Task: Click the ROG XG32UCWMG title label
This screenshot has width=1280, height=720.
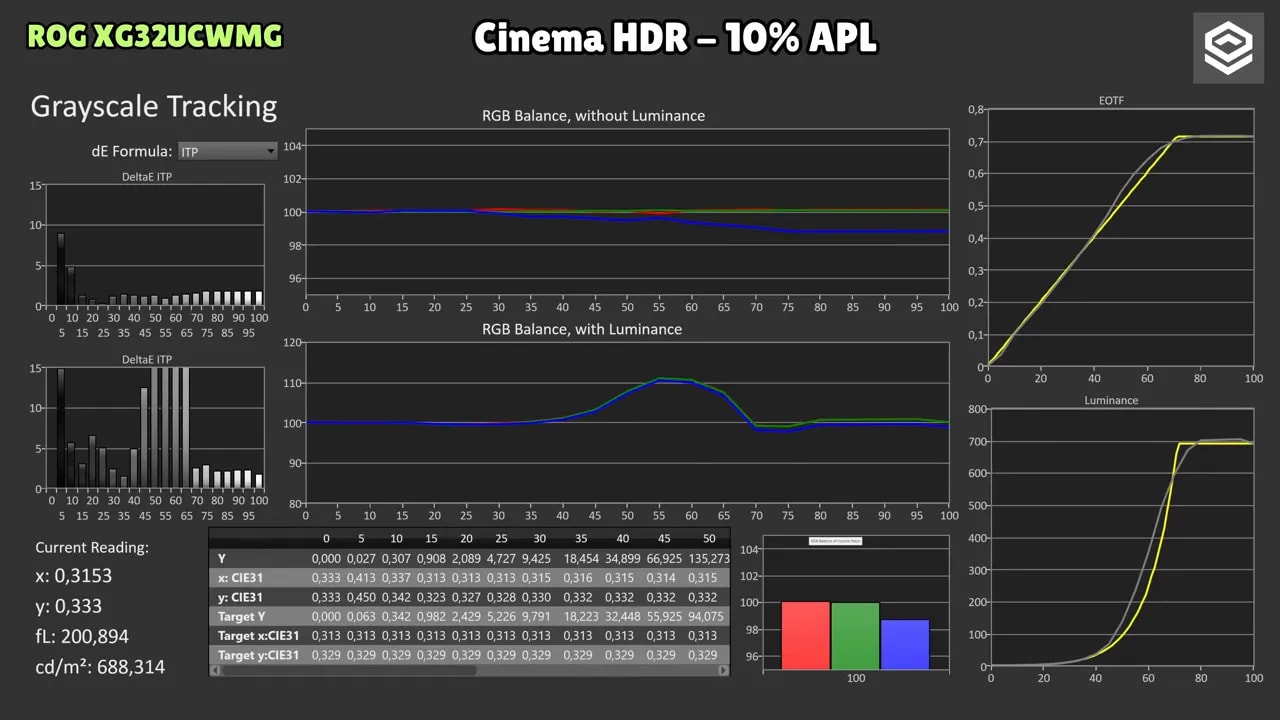Action: tap(155, 37)
